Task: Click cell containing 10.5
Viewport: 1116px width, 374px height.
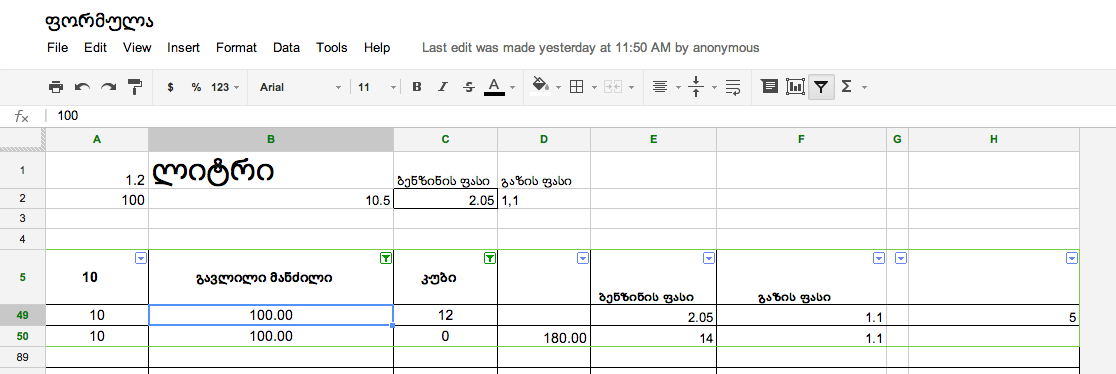Action: (270, 200)
